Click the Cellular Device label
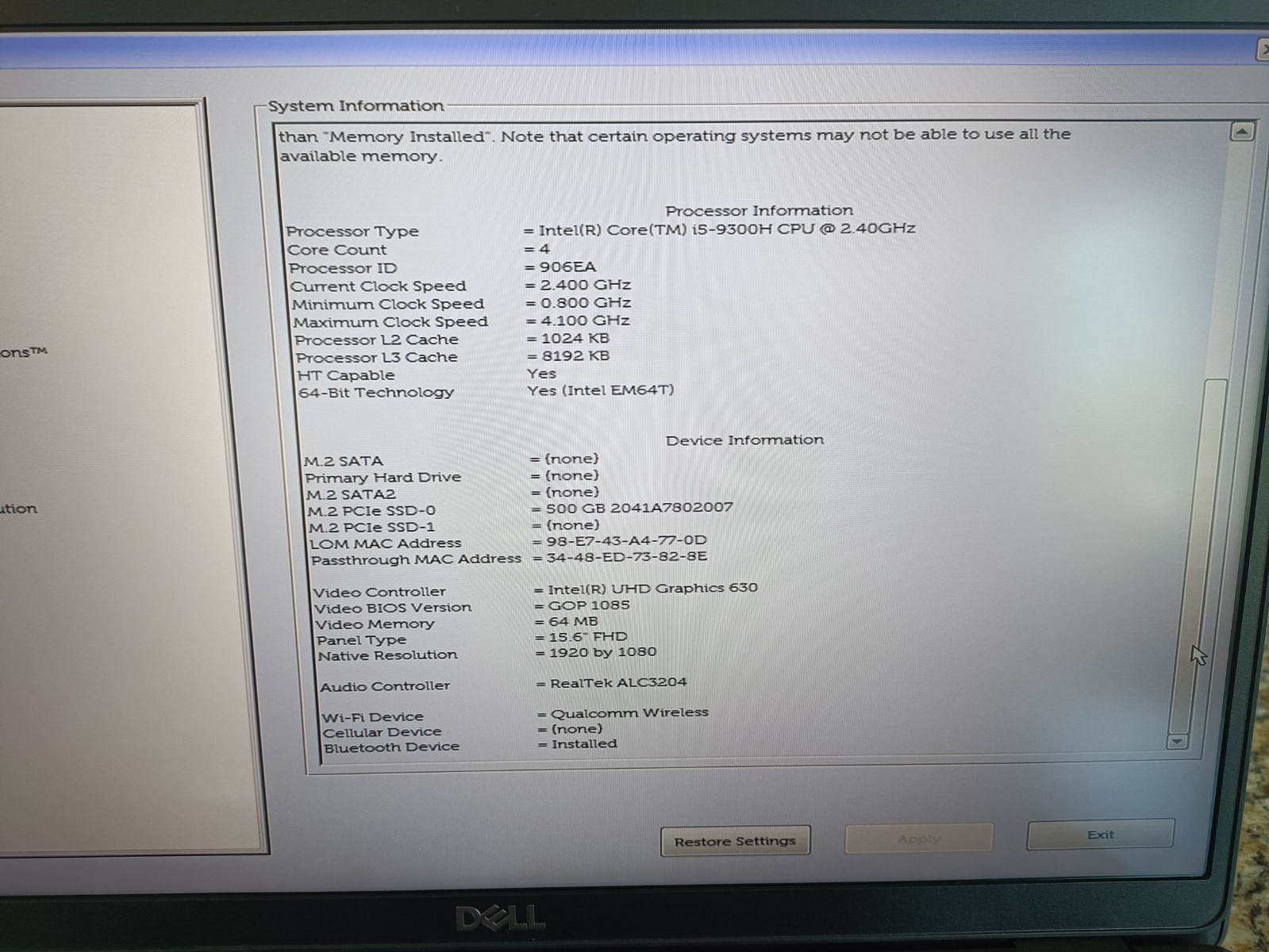Image resolution: width=1269 pixels, height=952 pixels. (x=382, y=732)
